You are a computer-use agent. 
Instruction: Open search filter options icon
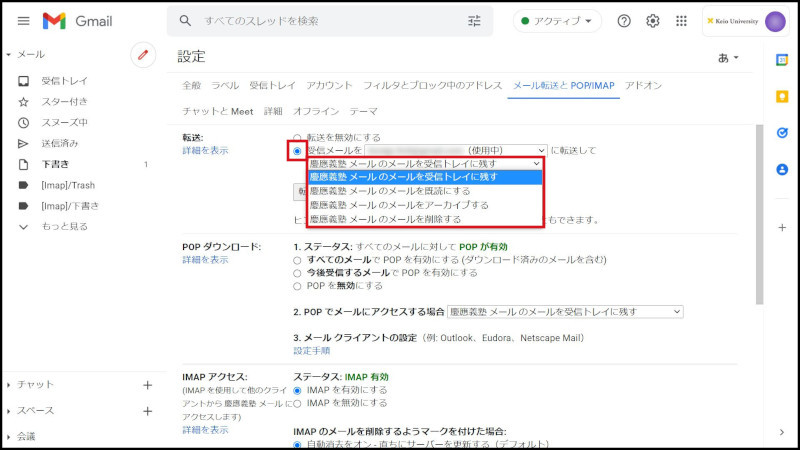click(474, 21)
